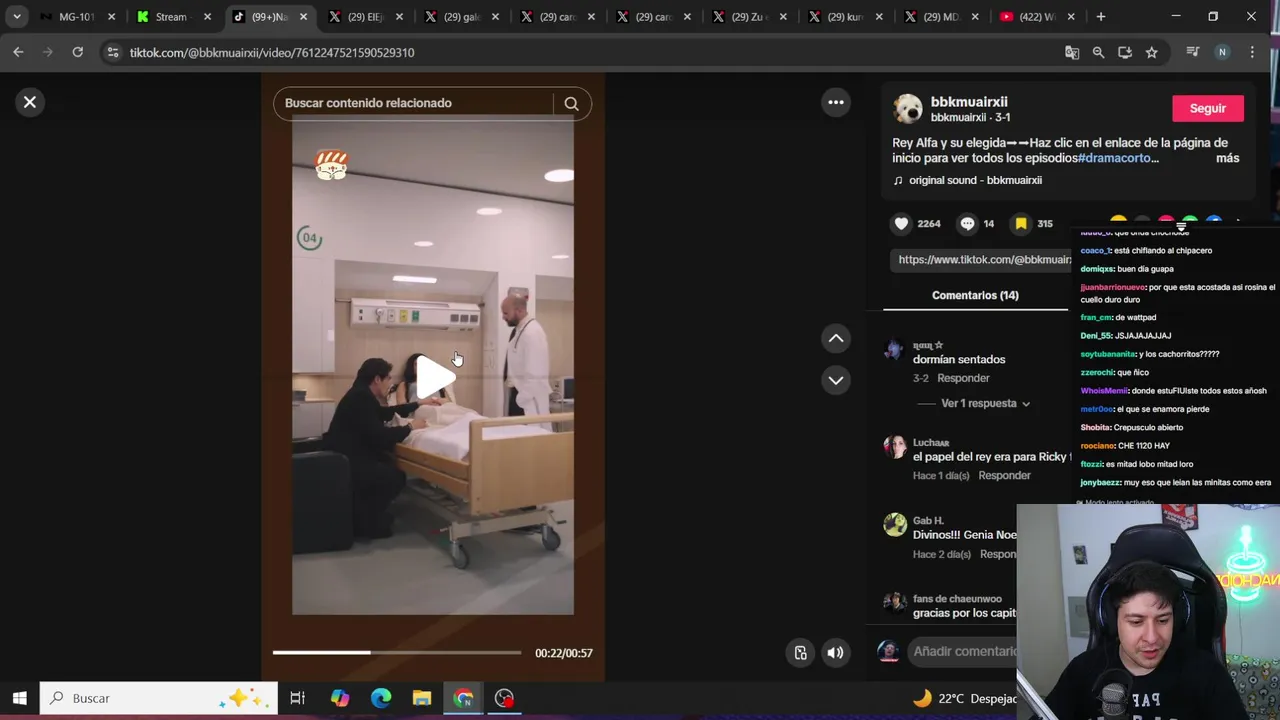
Task: Launch Copilot from the taskbar
Action: click(340, 698)
